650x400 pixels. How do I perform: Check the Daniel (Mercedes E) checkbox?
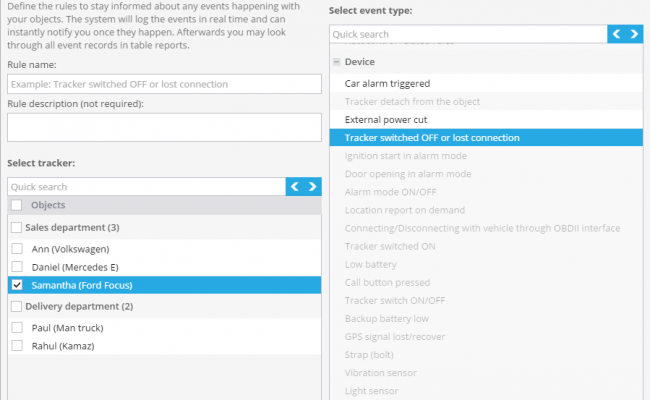point(17,267)
